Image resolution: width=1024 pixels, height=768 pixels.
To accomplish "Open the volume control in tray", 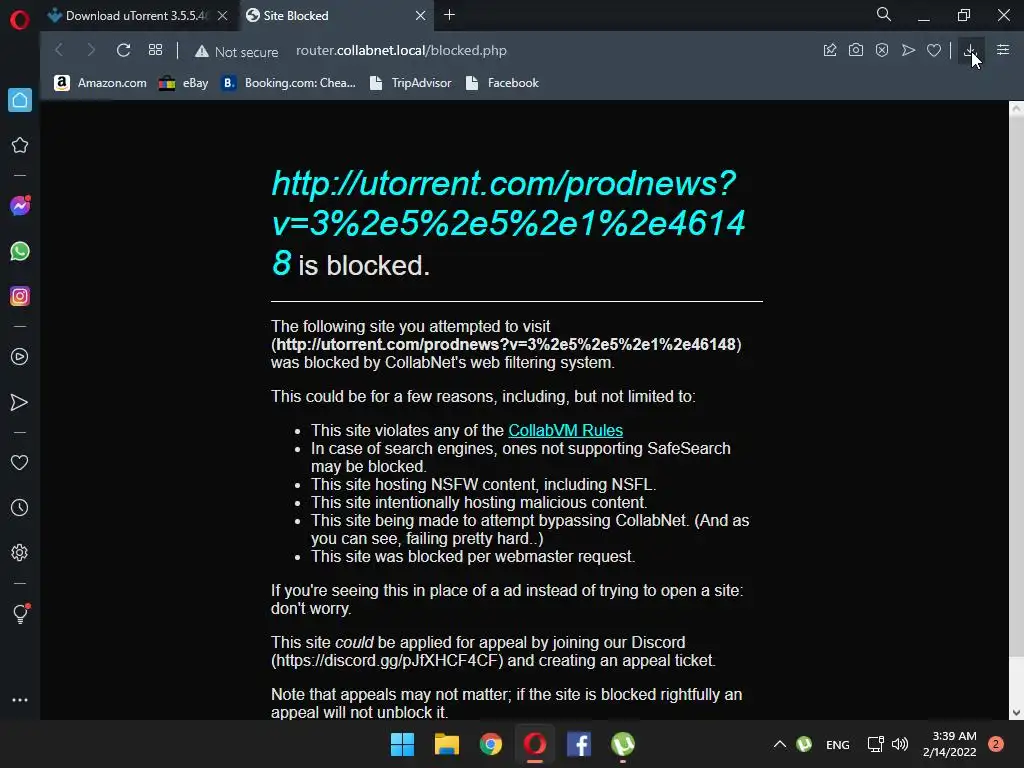I will [900, 744].
